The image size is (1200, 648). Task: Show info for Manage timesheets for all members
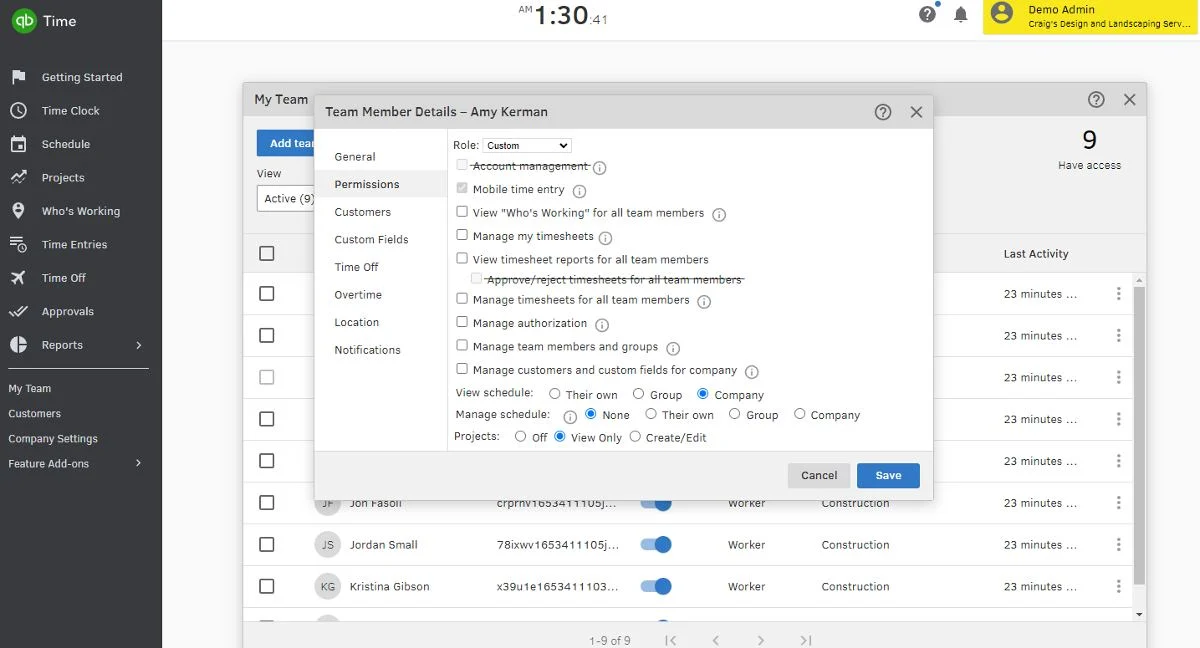tap(704, 301)
